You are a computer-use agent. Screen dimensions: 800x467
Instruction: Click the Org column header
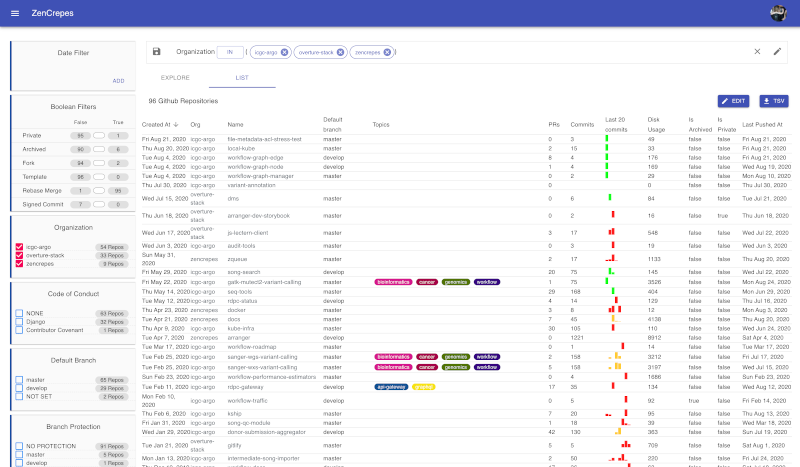click(195, 125)
